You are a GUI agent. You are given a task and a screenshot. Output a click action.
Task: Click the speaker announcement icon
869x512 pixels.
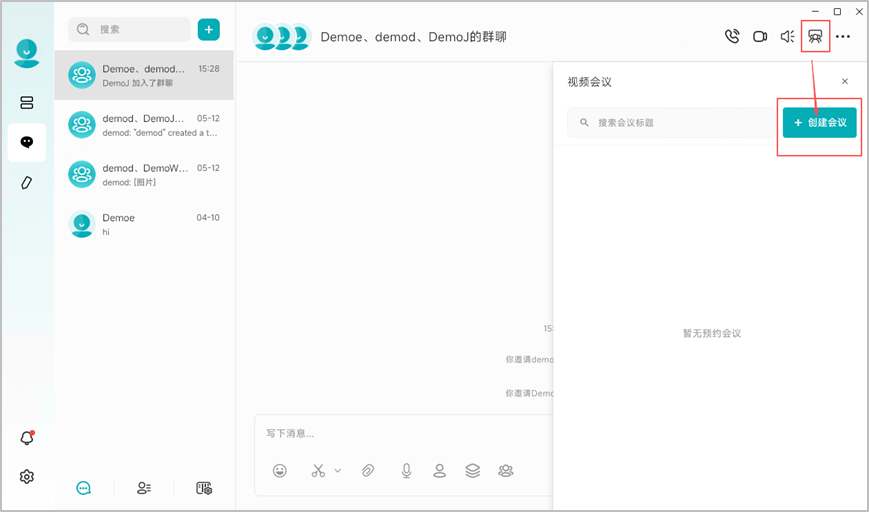788,37
